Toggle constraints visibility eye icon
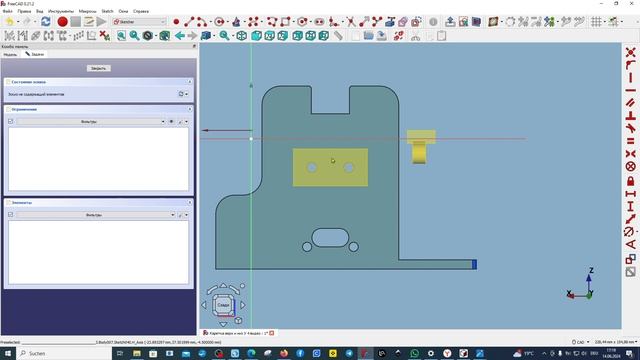The width and height of the screenshot is (640, 360). point(171,122)
